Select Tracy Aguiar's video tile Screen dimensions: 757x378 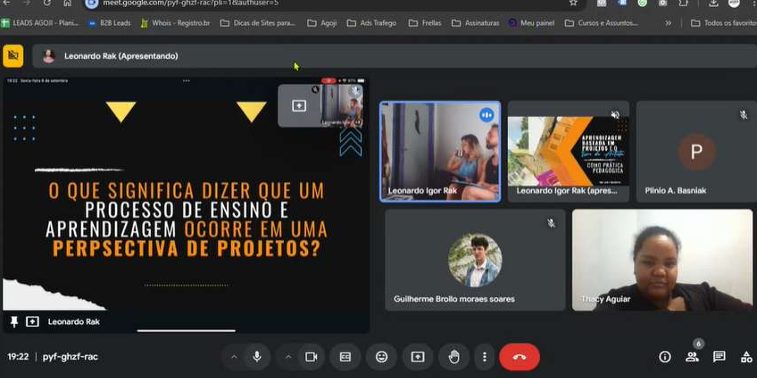coord(662,260)
